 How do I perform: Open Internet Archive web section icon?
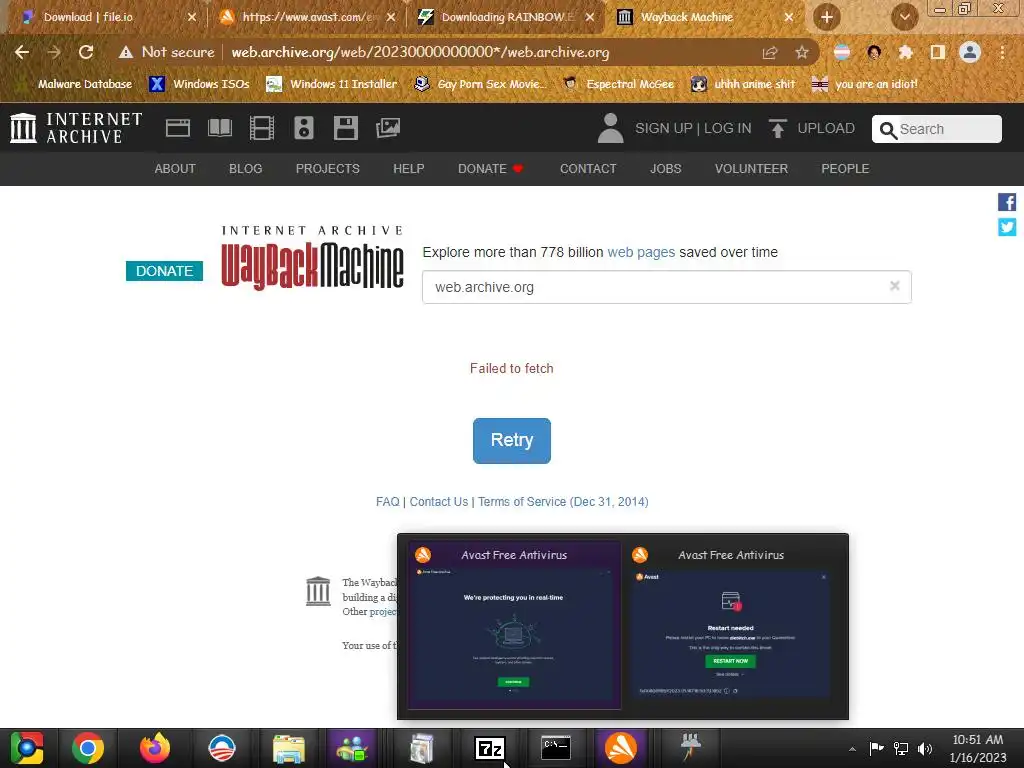click(178, 128)
